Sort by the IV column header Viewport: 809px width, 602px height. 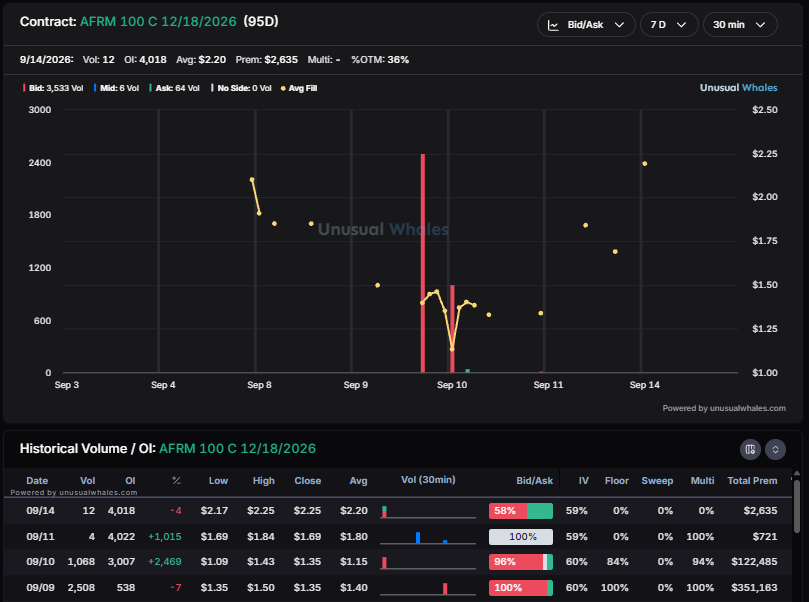[584, 480]
